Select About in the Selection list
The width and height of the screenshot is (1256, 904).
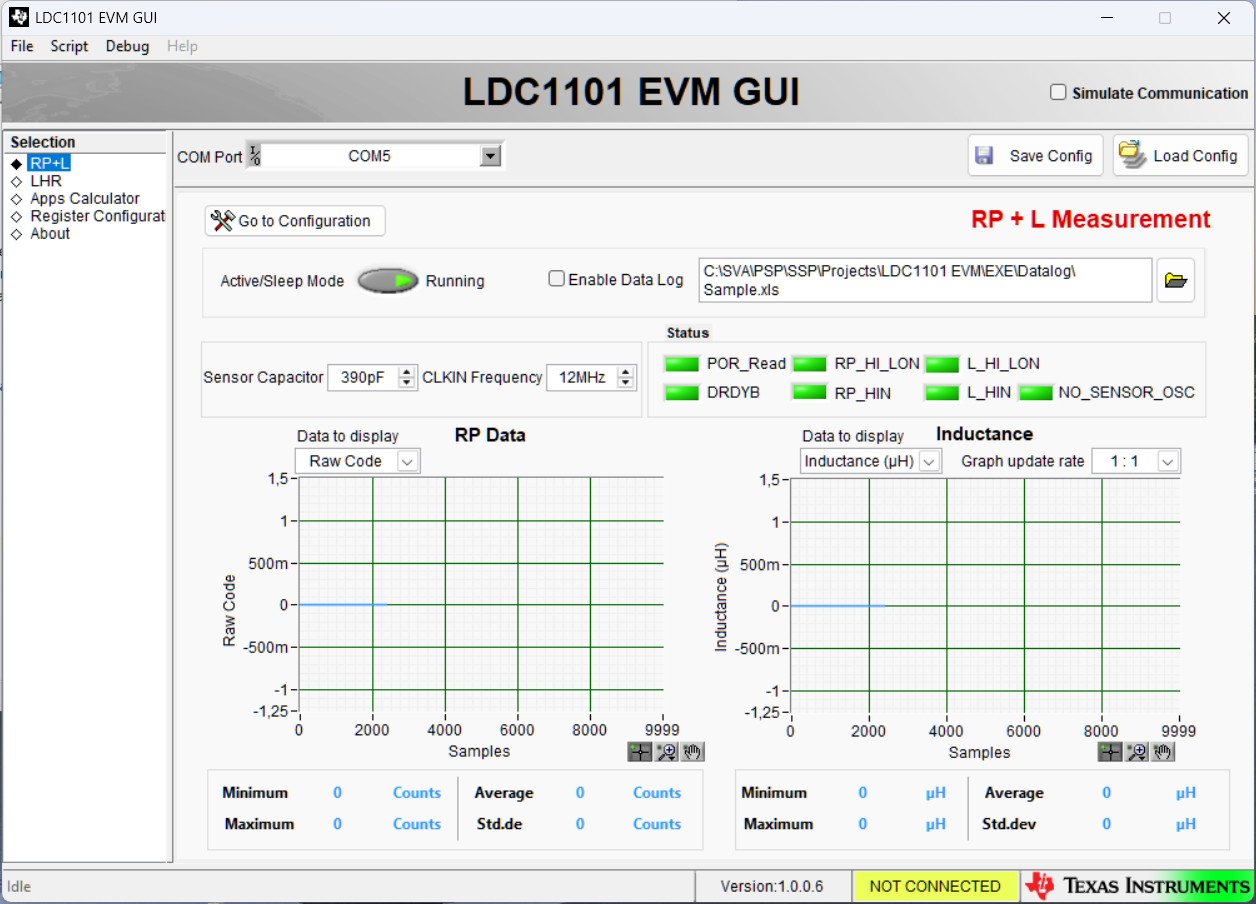tap(50, 233)
